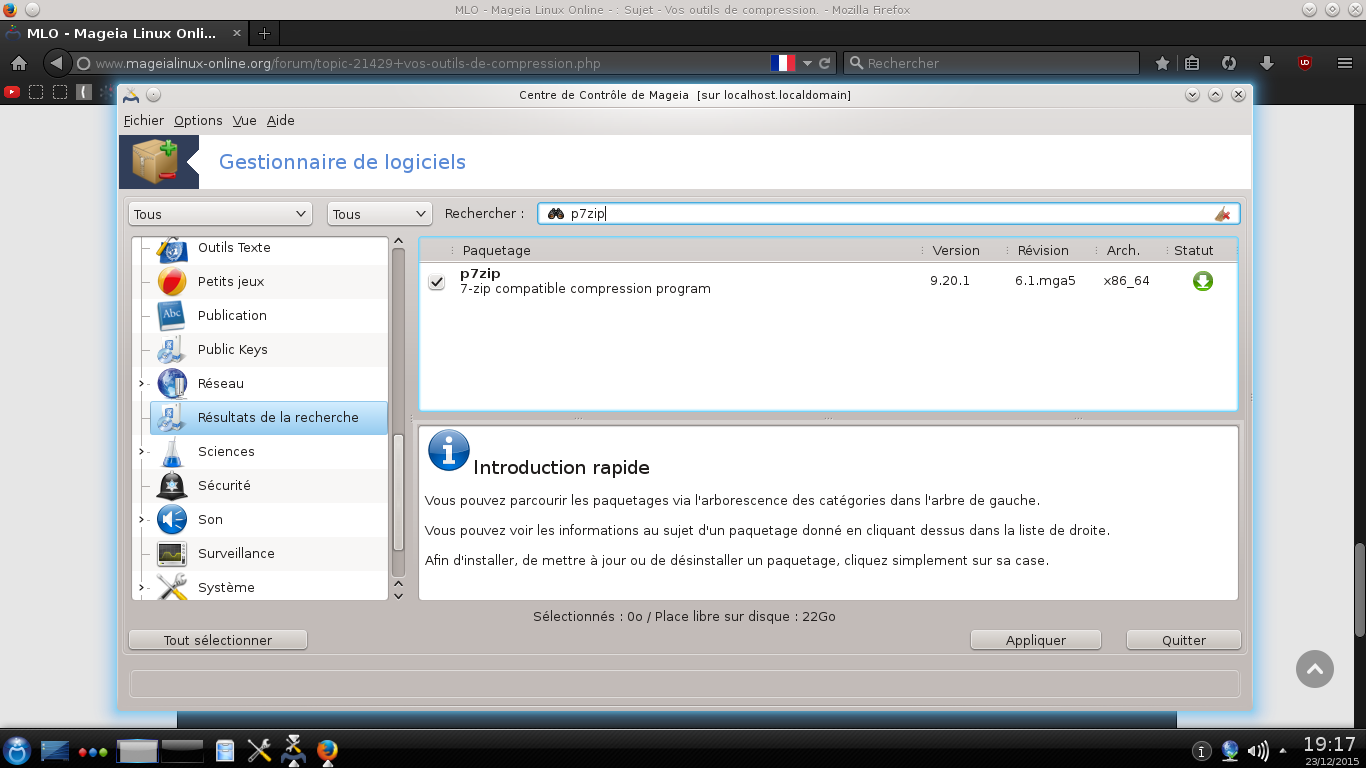
Task: Expand the Son category tree
Action: click(142, 520)
